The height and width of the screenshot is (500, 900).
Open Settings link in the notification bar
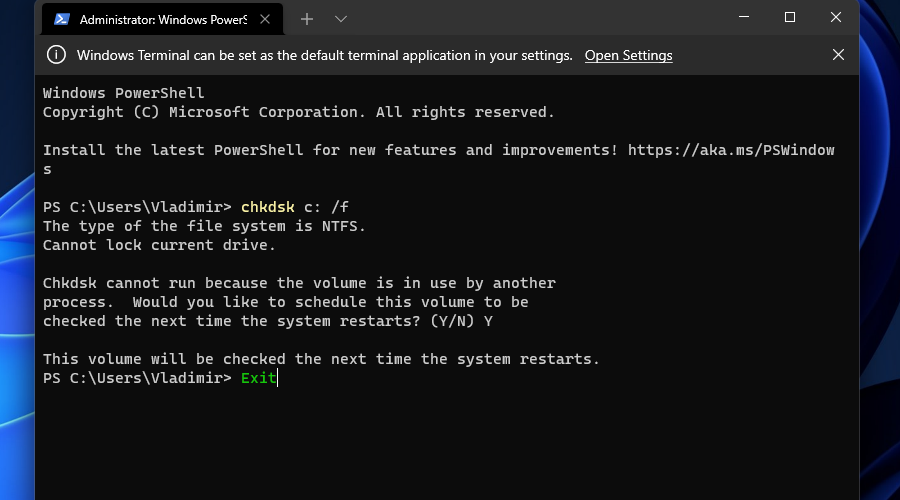629,55
